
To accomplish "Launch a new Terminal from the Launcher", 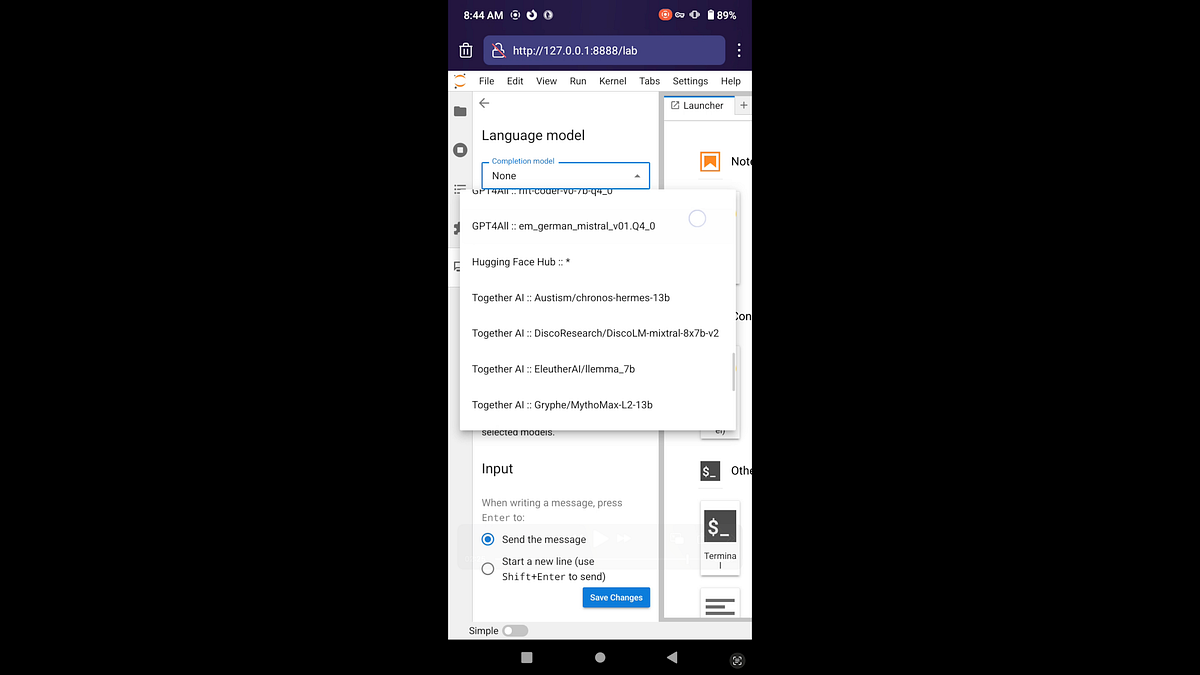I will click(719, 525).
